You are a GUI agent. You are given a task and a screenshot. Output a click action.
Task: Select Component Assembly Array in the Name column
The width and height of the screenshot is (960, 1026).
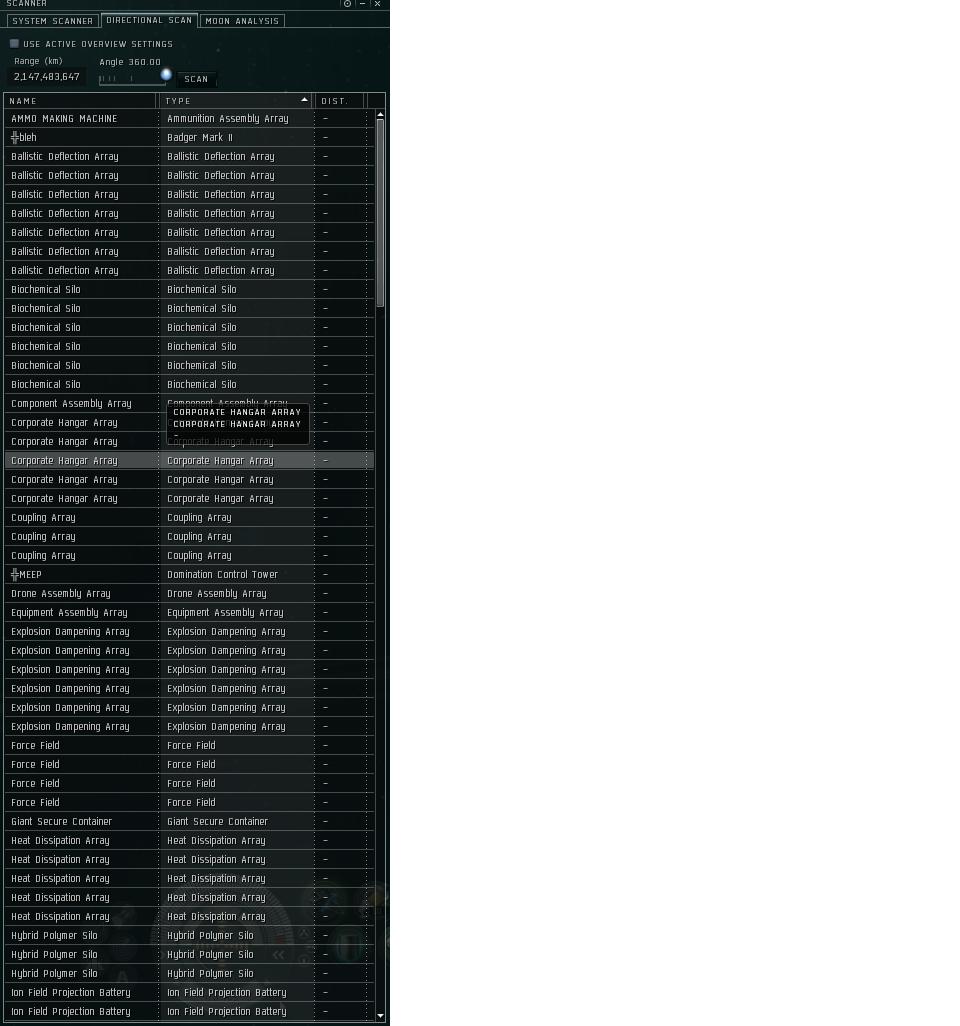(71, 404)
